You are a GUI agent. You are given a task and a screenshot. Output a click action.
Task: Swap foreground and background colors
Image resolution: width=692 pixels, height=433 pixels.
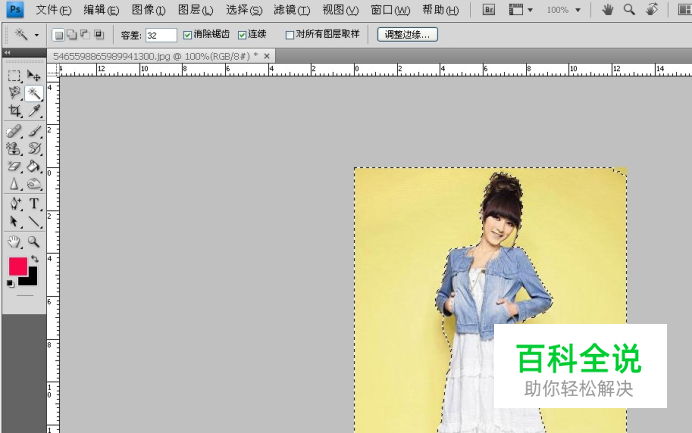click(x=34, y=259)
